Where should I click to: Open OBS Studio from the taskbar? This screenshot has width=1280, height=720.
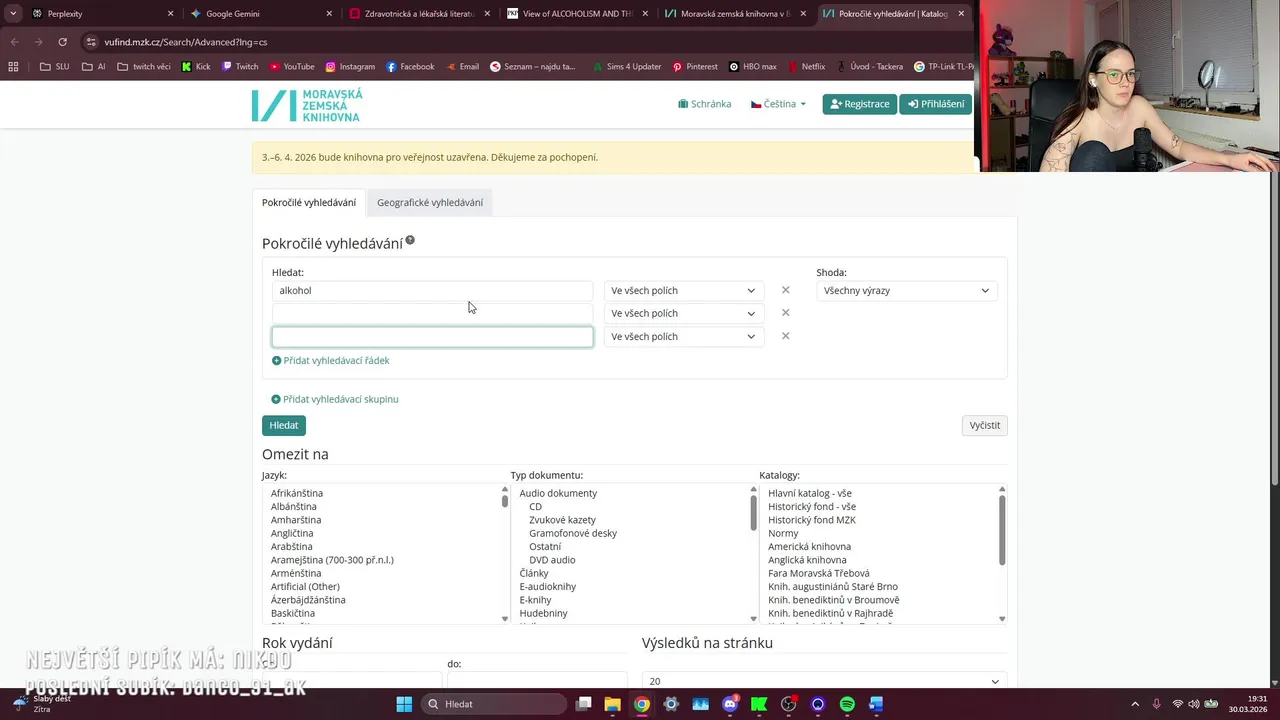pos(789,704)
